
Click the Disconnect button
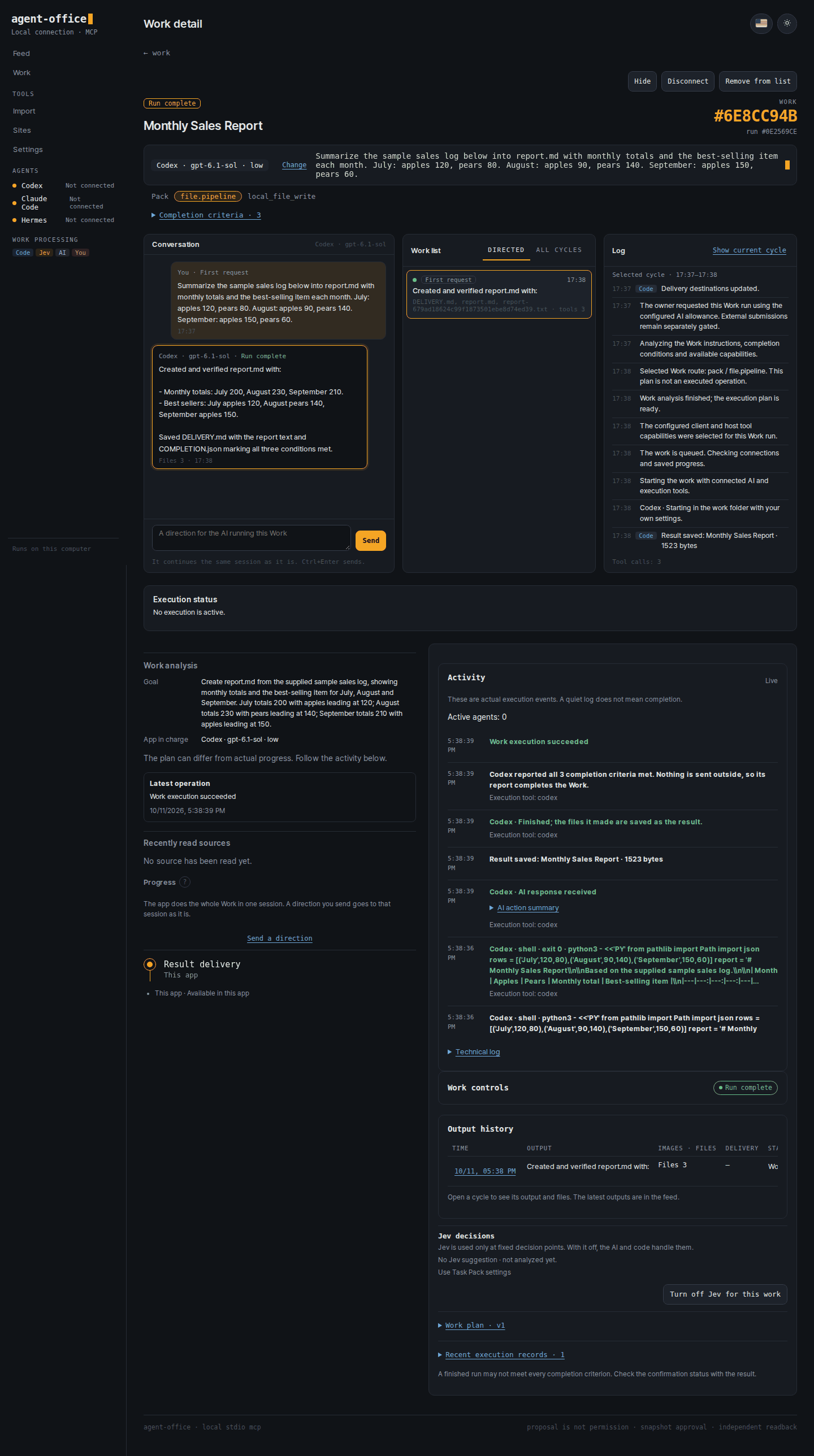click(x=687, y=81)
